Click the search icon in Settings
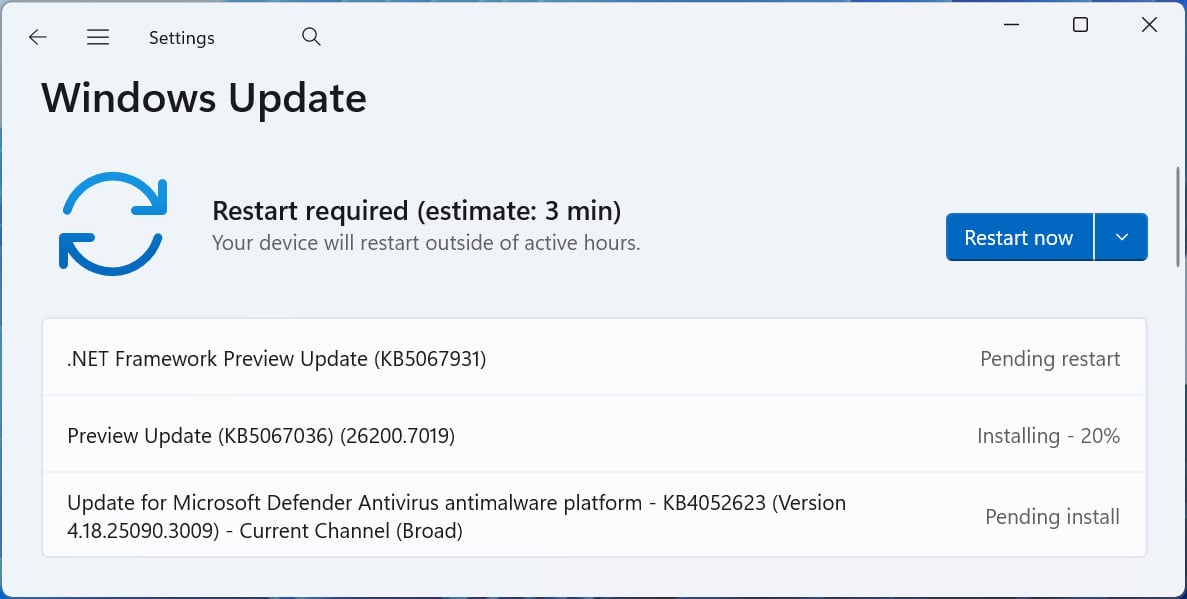Image resolution: width=1187 pixels, height=599 pixels. pyautogui.click(x=311, y=35)
